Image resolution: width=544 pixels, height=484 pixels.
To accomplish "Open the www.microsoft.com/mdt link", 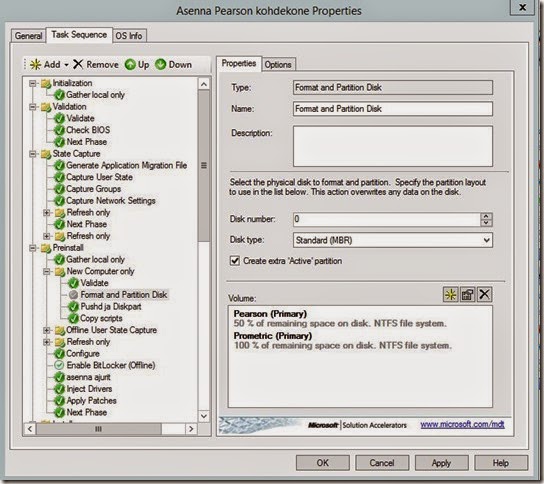I will pos(462,424).
